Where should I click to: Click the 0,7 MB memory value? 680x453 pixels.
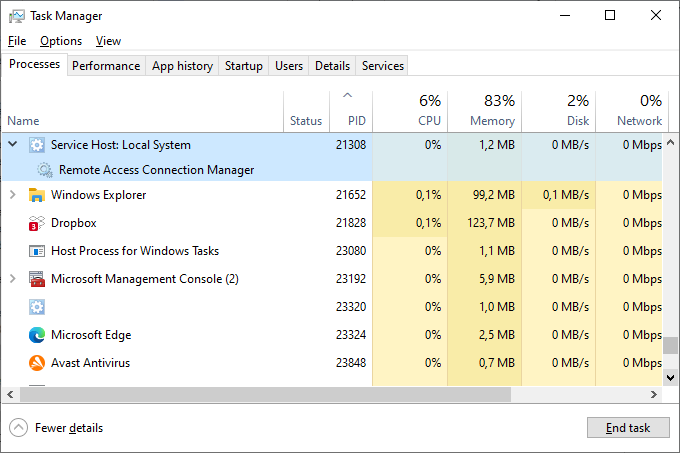pos(497,363)
